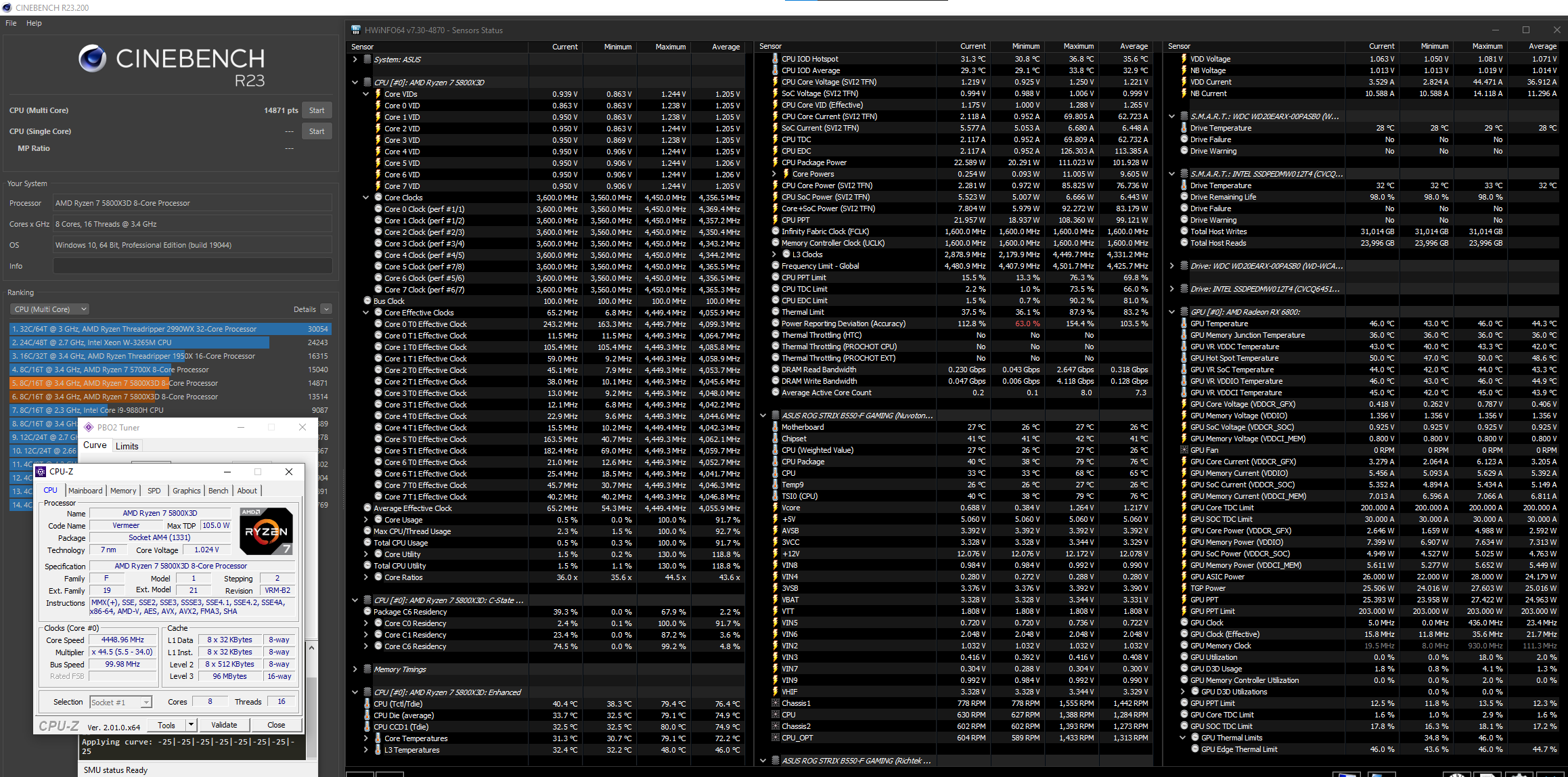Click the icon next to DRAM Read Bandwidth

click(776, 370)
